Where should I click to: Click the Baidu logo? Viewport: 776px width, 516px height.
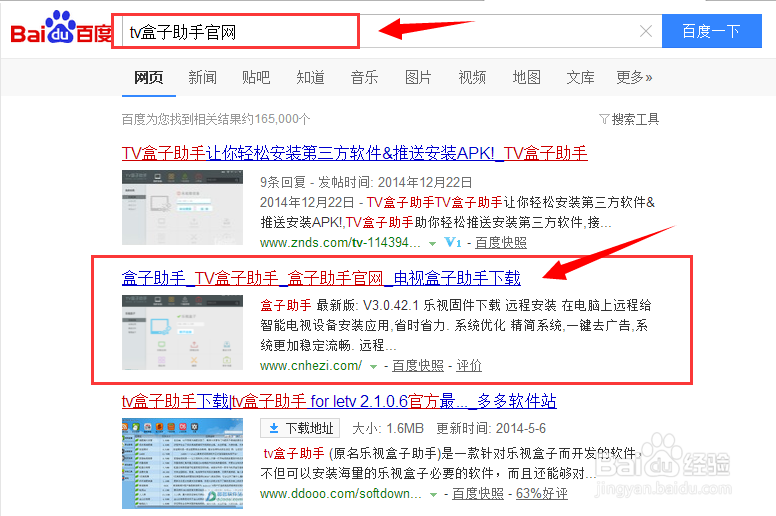point(61,28)
